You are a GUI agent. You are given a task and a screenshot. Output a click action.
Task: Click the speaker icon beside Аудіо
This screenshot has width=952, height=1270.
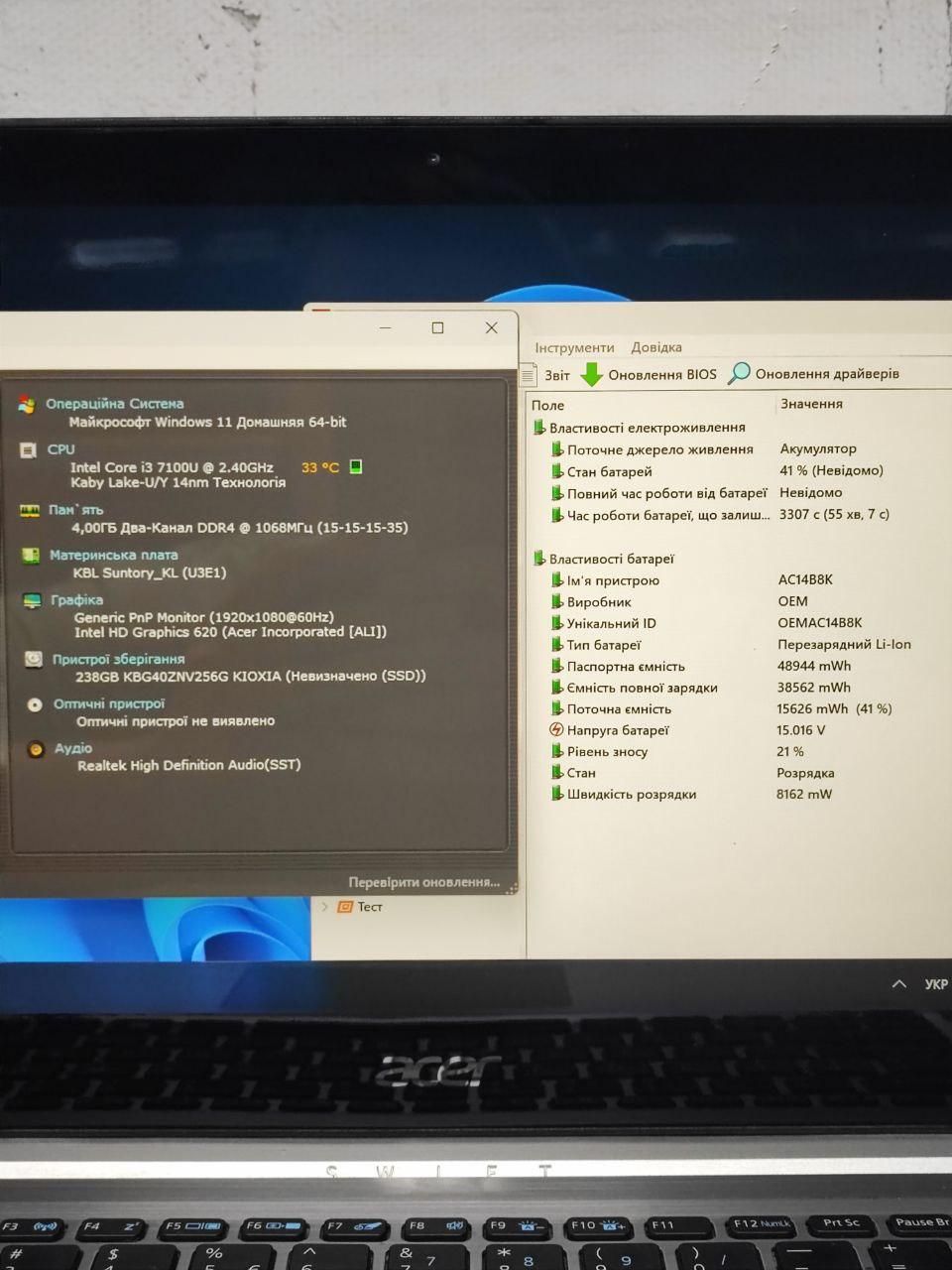point(36,749)
